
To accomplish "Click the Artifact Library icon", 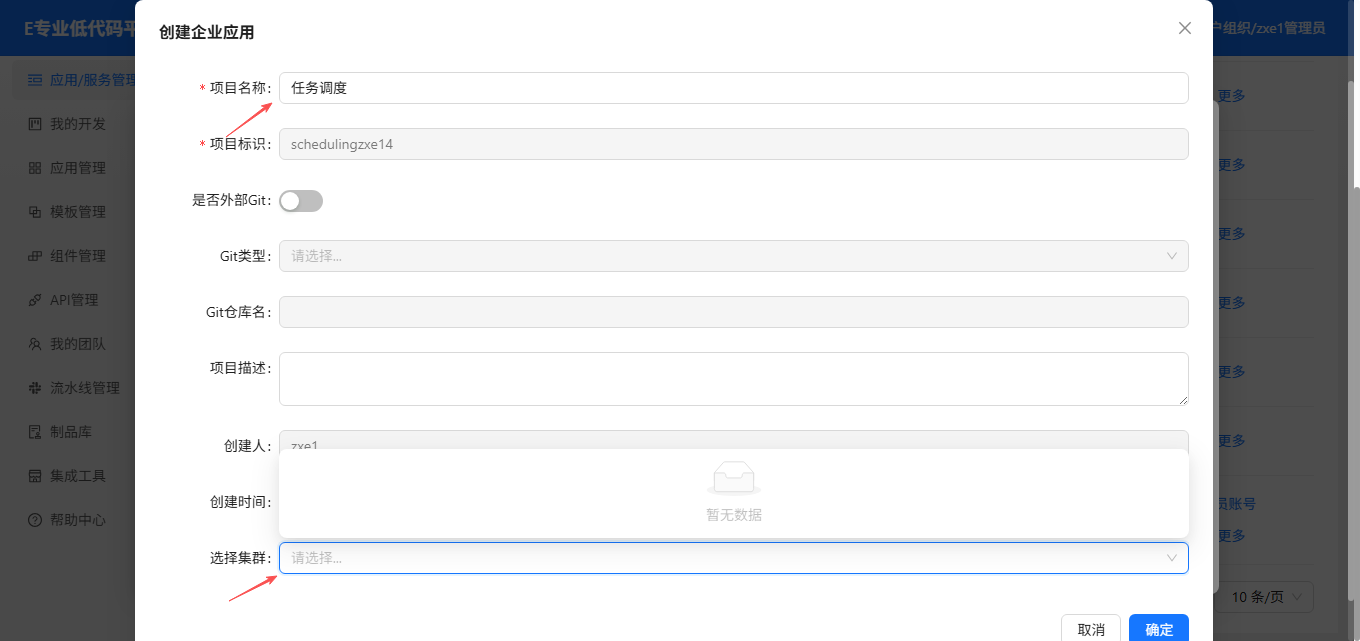I will coord(35,432).
